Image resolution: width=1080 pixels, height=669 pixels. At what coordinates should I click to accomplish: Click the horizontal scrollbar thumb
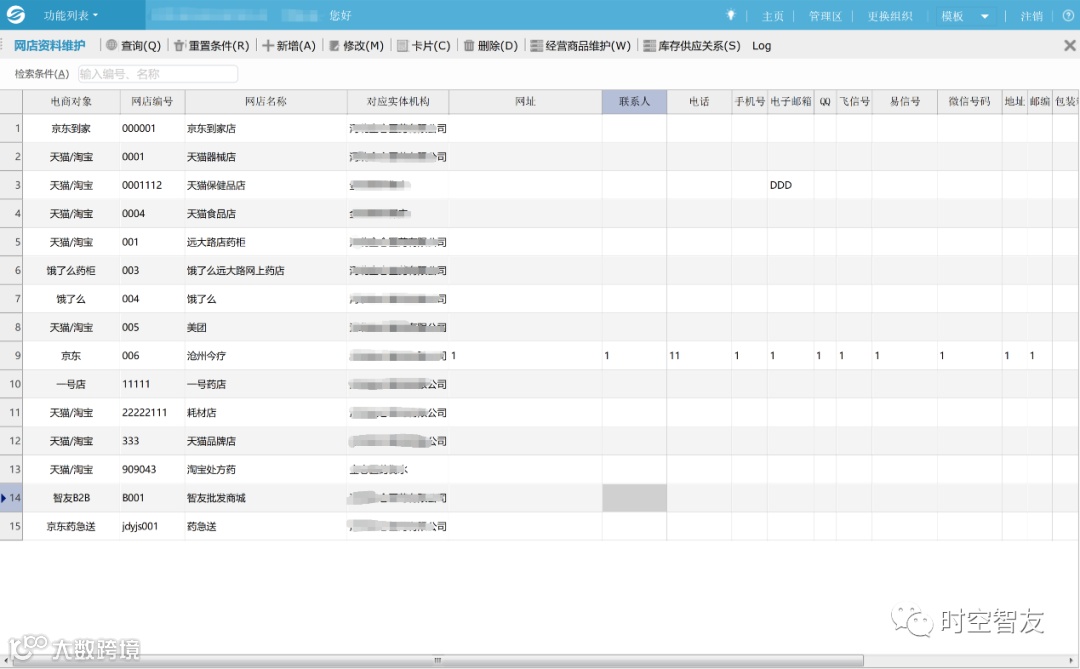tap(437, 660)
